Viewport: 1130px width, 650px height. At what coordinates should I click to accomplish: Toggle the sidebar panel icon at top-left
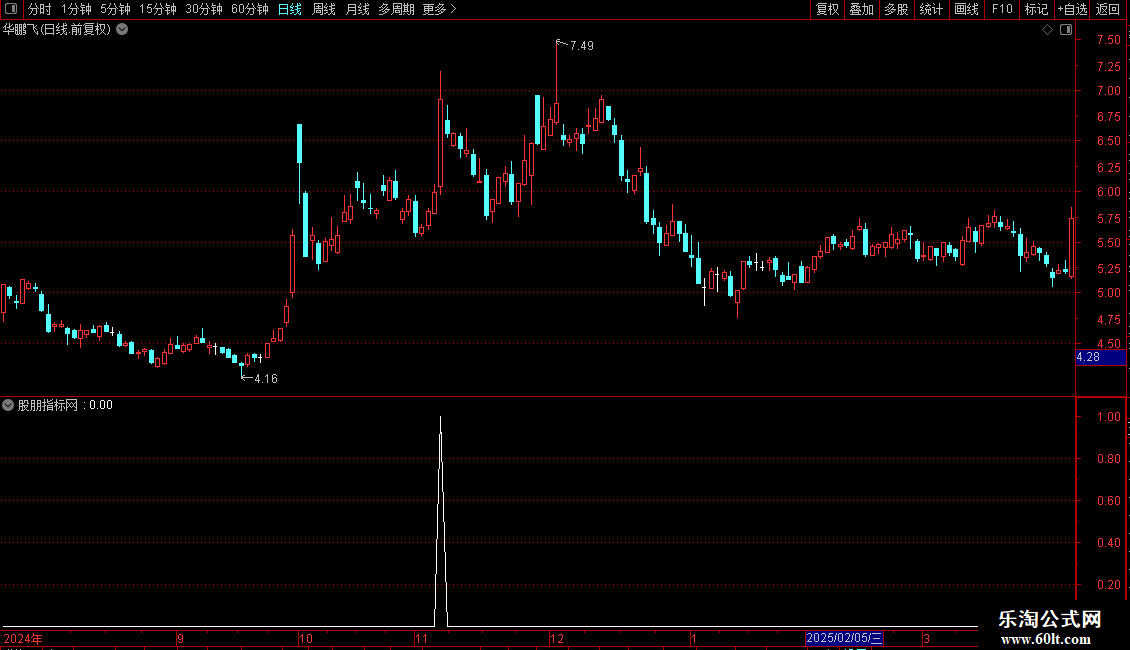(x=11, y=9)
